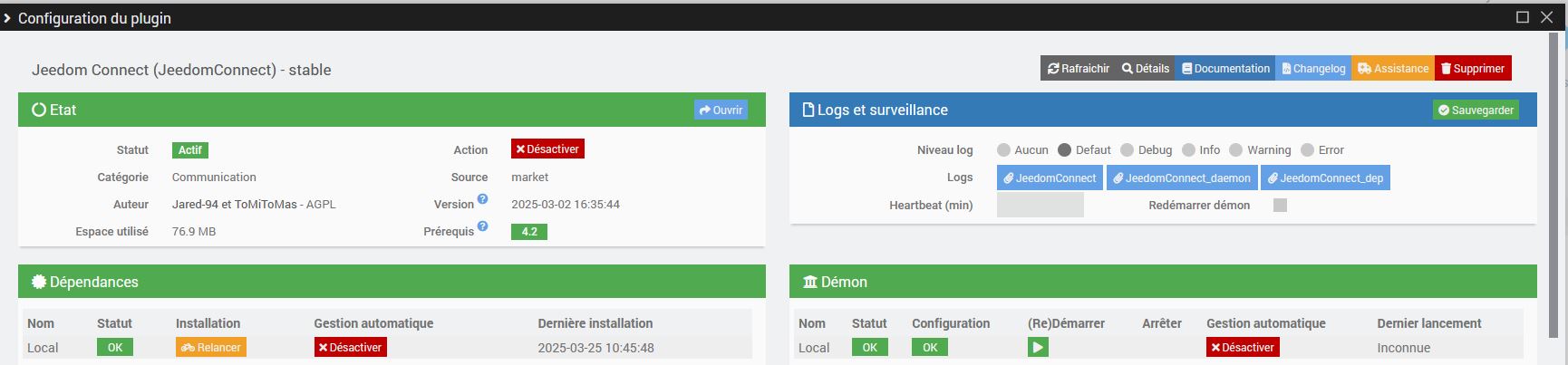Open the JeedomConnect_daemon log
The width and height of the screenshot is (1568, 365).
[1181, 178]
